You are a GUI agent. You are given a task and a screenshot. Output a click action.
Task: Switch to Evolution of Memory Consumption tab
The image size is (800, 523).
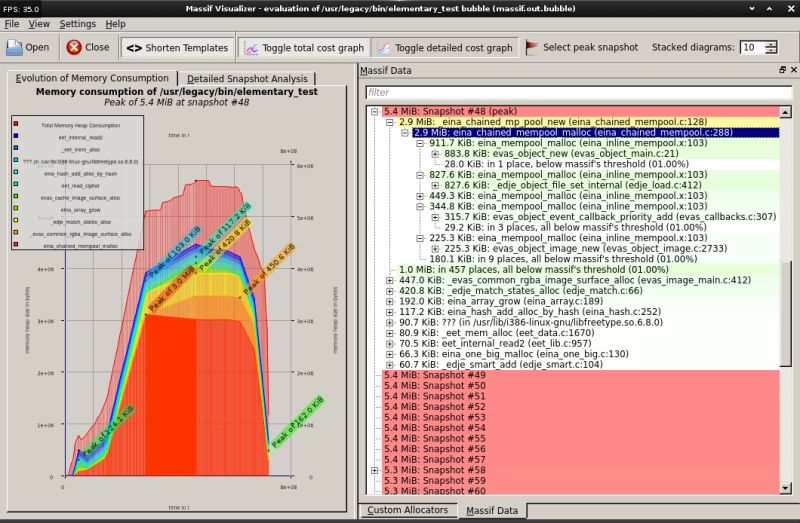coord(92,78)
